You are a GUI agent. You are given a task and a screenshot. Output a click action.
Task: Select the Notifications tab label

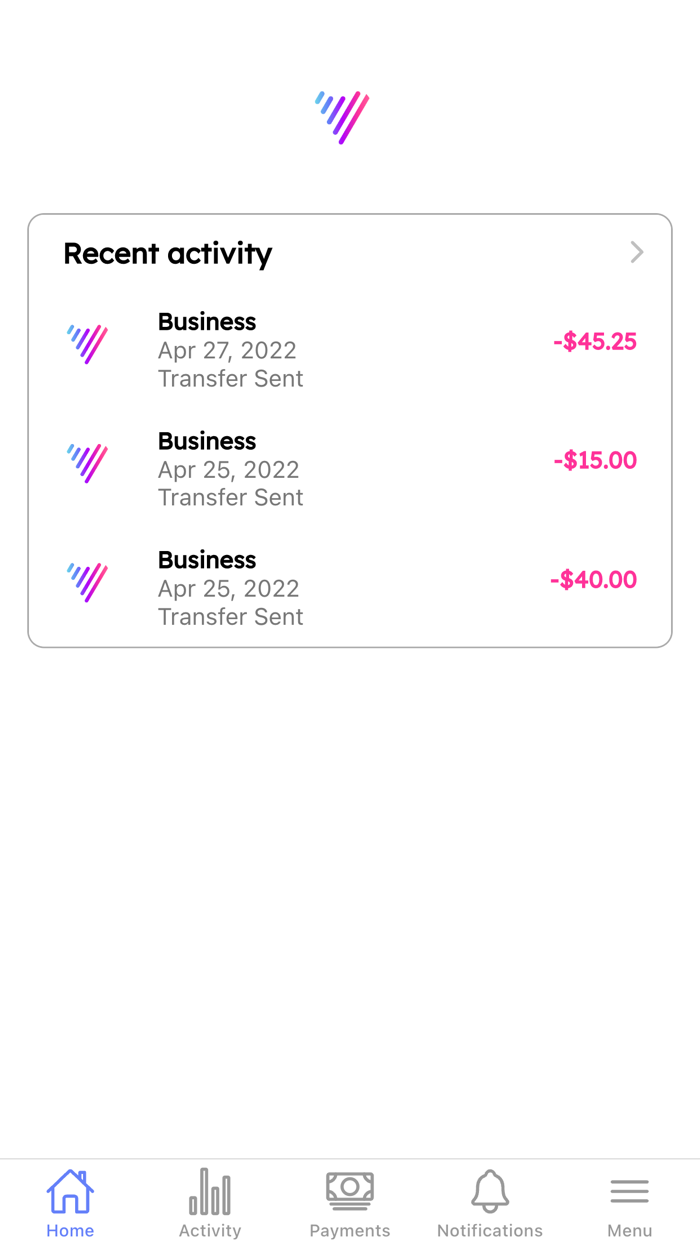tap(490, 1231)
